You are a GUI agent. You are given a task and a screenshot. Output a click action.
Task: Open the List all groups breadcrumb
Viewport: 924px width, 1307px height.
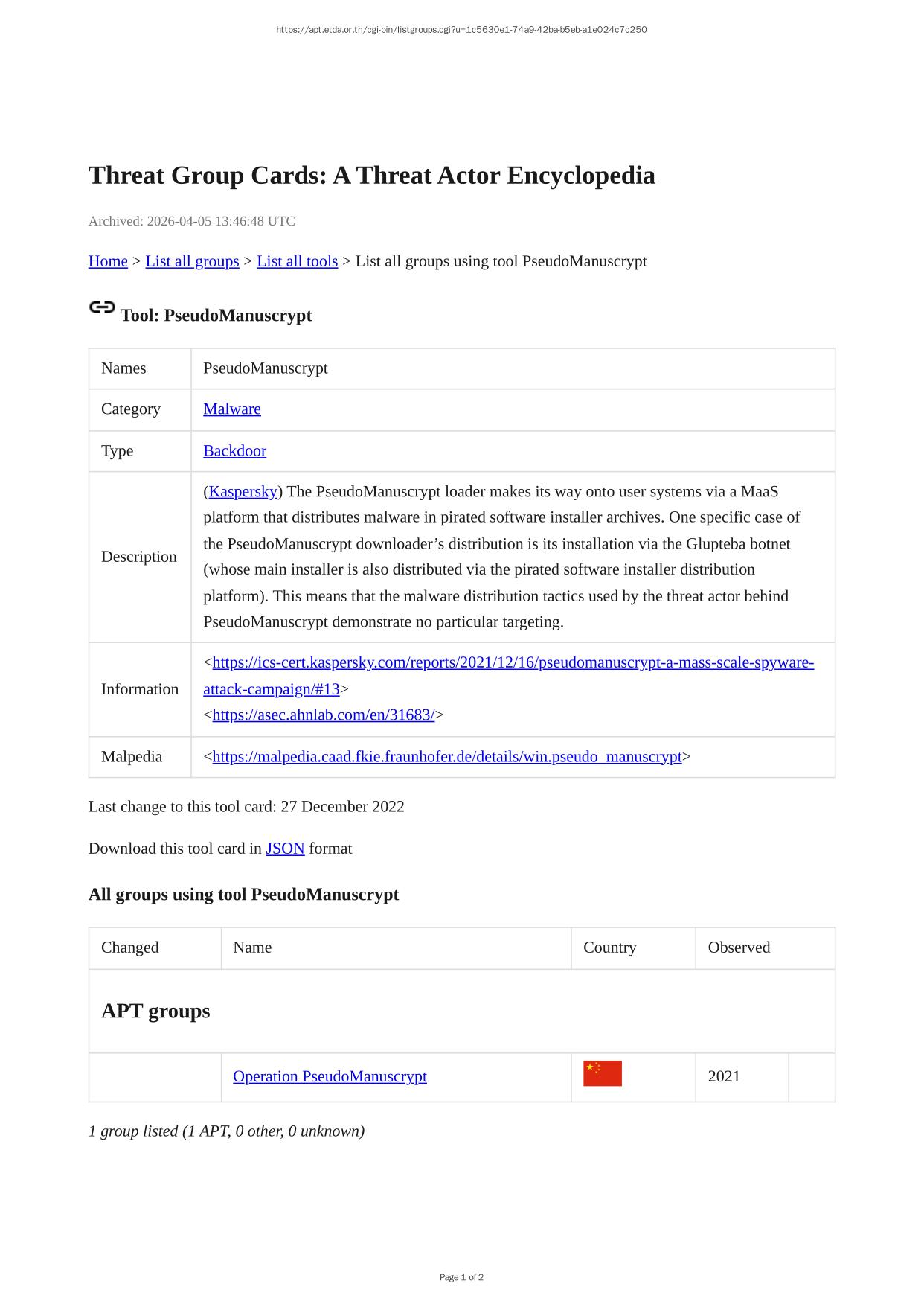[x=192, y=261]
